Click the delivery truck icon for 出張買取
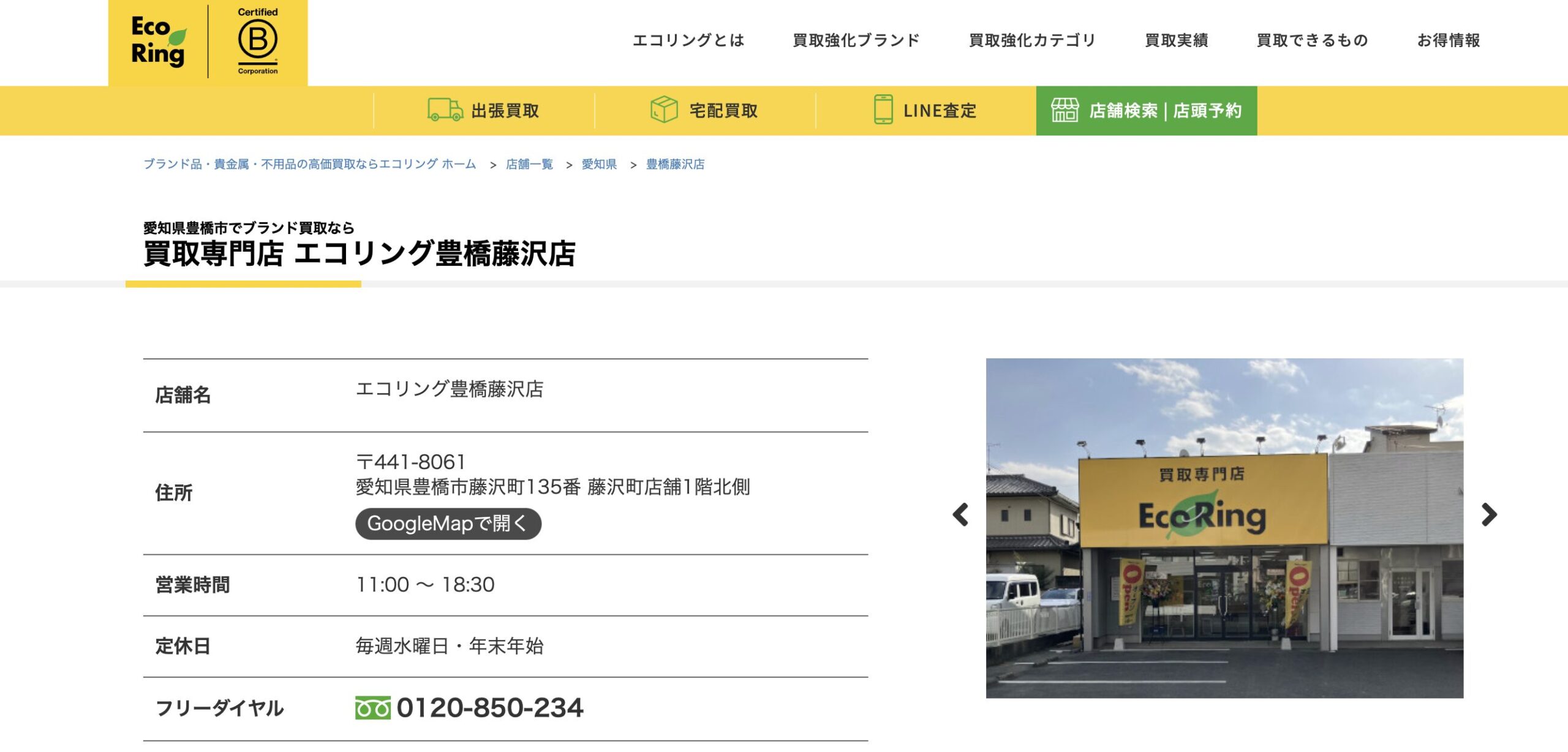The width and height of the screenshot is (1568, 752). (x=445, y=110)
